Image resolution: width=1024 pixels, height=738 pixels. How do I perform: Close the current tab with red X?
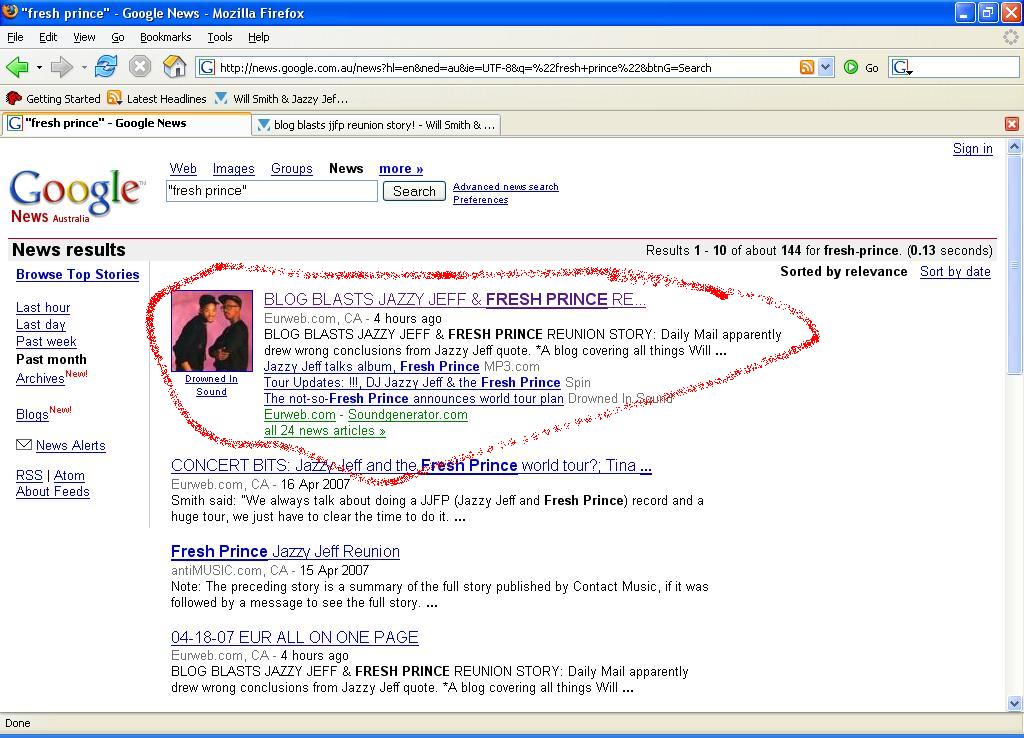1012,123
